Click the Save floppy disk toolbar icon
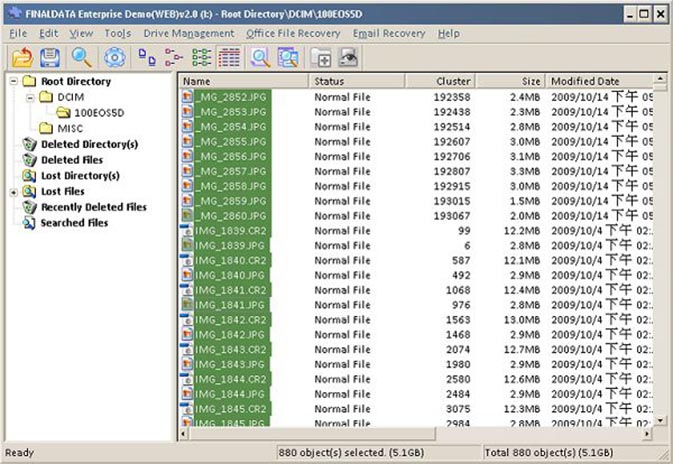Screen dimensions: 673x464 click(x=50, y=58)
